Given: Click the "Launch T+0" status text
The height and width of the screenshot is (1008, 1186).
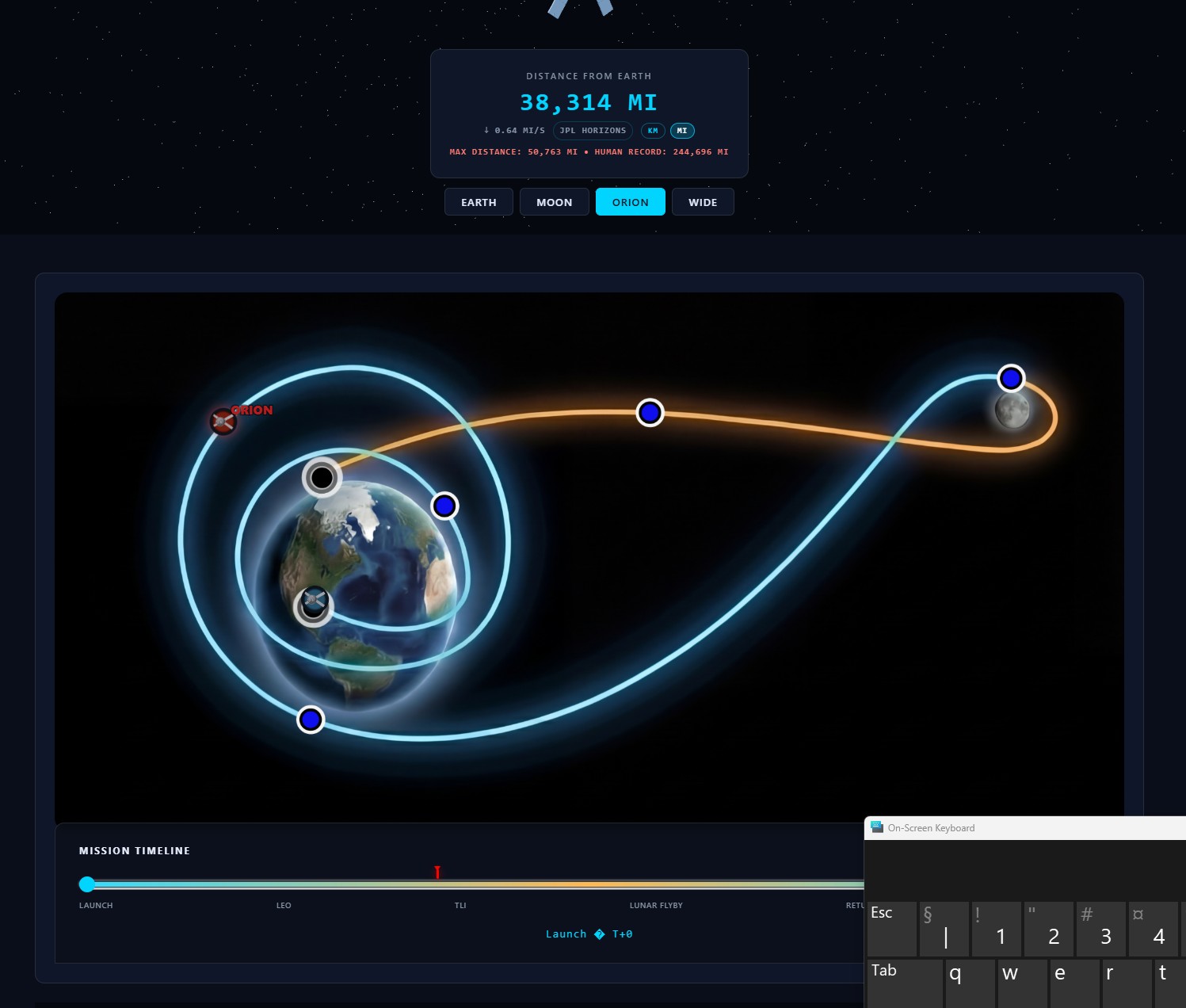Looking at the screenshot, I should tap(589, 934).
